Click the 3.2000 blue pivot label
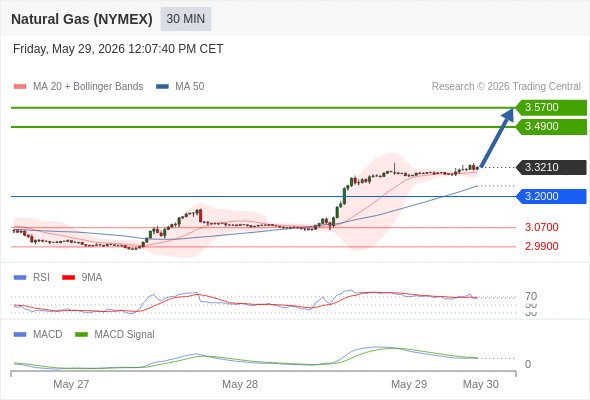The image size is (590, 400). click(551, 196)
